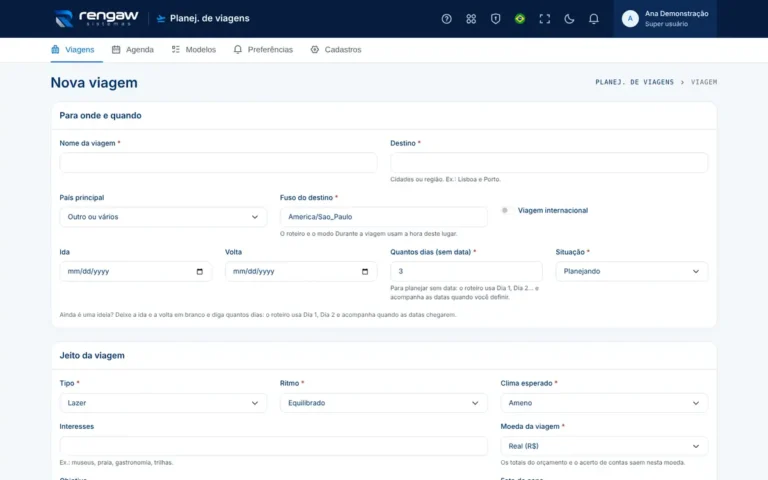Open the Situação dropdown
Screen dimensions: 768x480
tap(631, 271)
